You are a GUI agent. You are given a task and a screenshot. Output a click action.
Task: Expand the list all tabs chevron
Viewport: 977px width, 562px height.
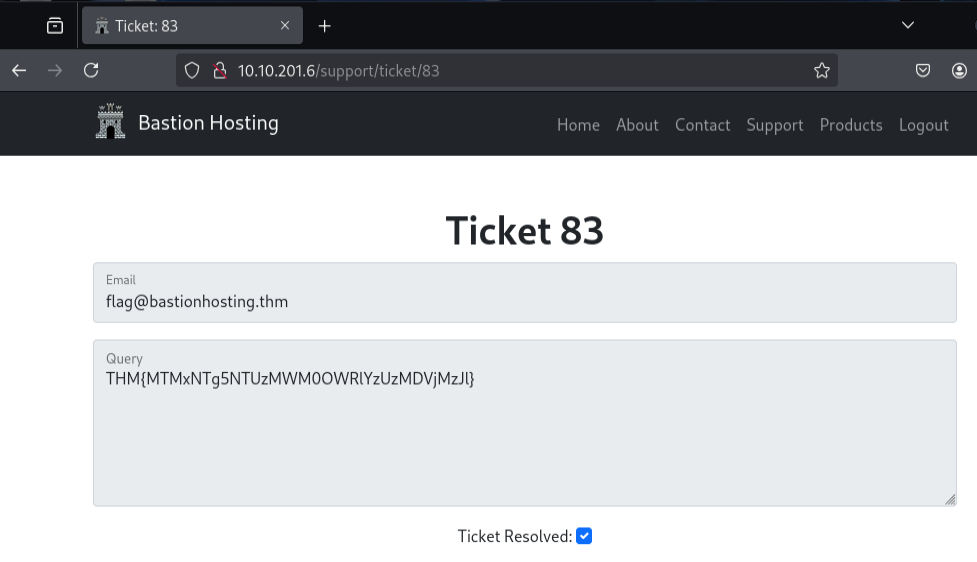(908, 26)
